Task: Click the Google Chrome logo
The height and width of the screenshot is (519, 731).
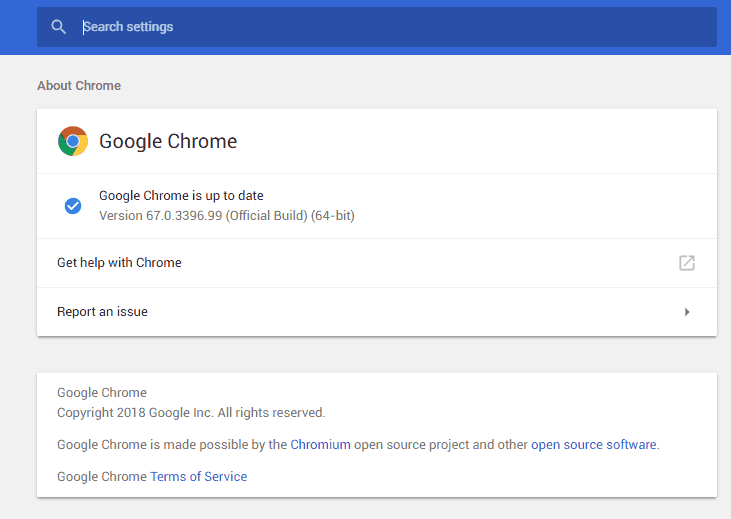Action: [x=73, y=141]
